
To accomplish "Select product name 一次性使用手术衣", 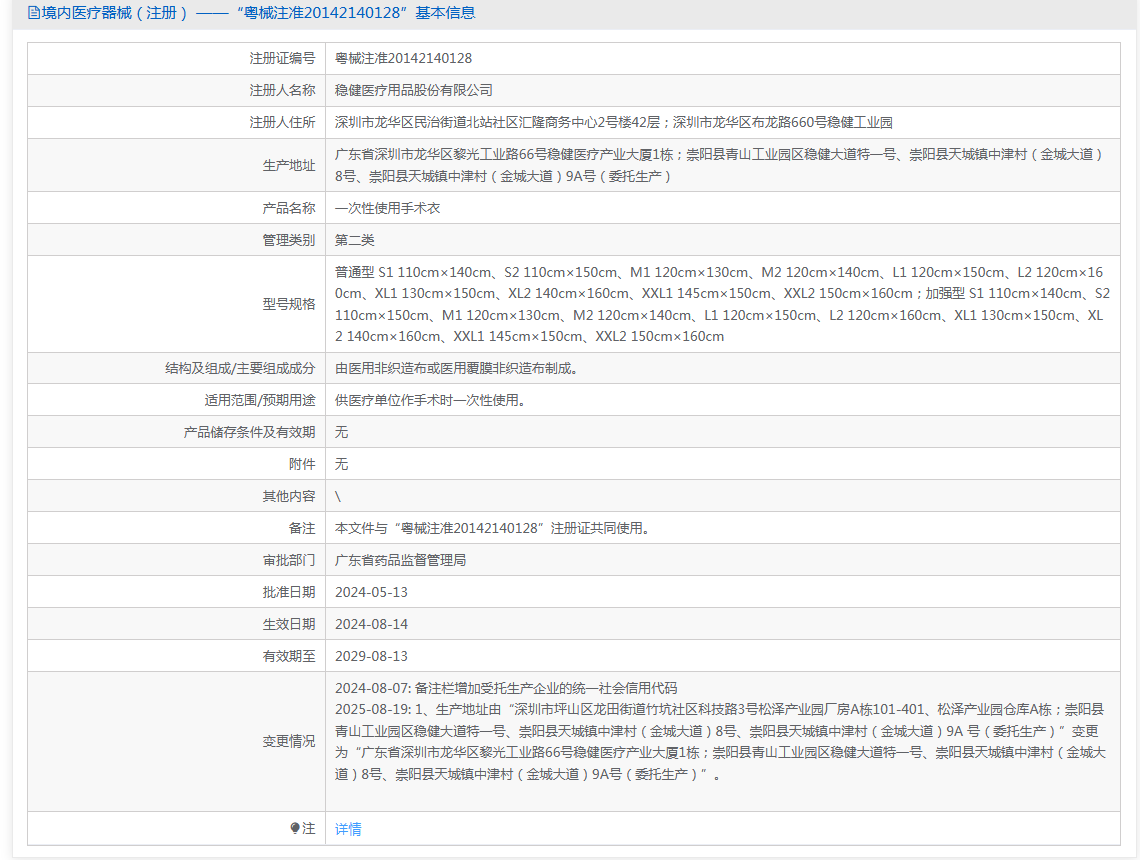I will pos(387,208).
